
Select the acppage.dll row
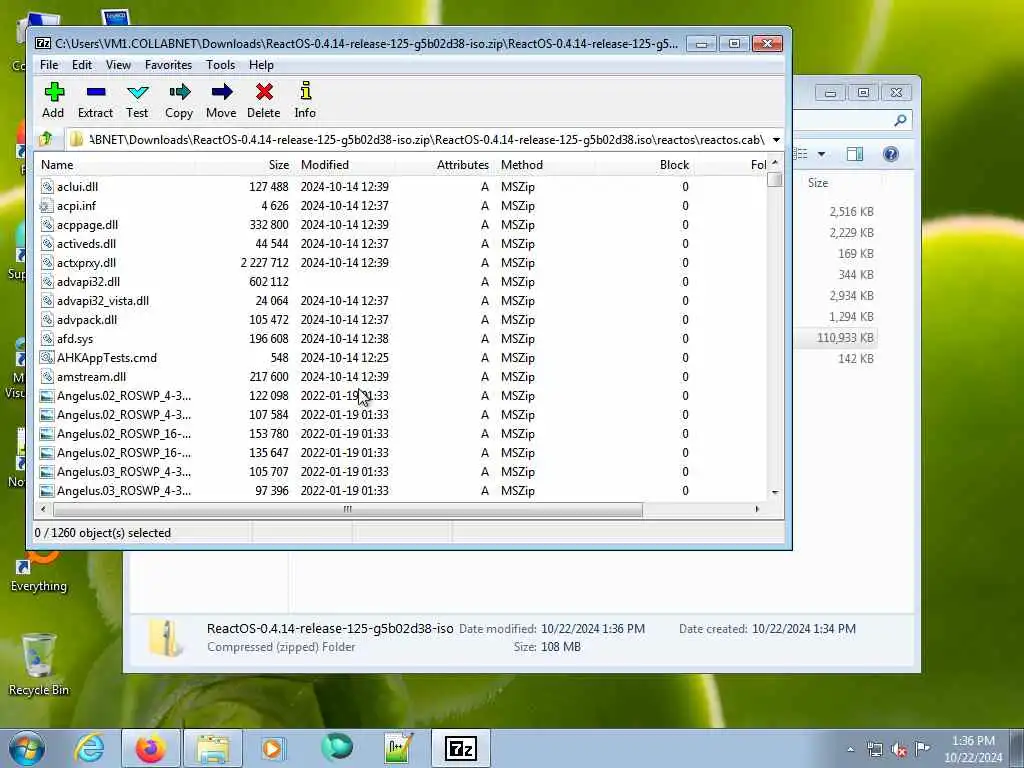coord(402,225)
